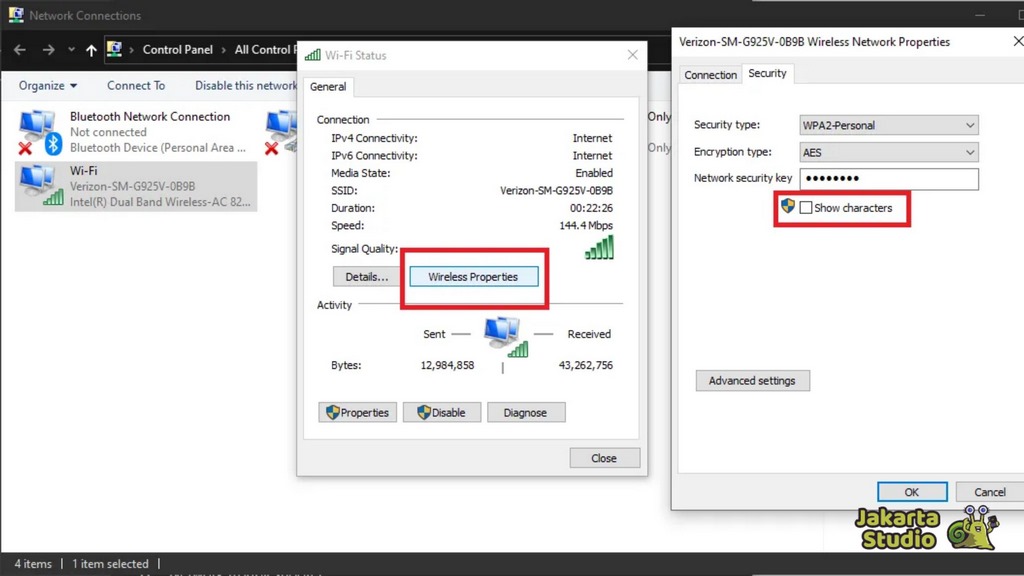Click Disable this network device
Screen dimensions: 1024x576
(246, 86)
